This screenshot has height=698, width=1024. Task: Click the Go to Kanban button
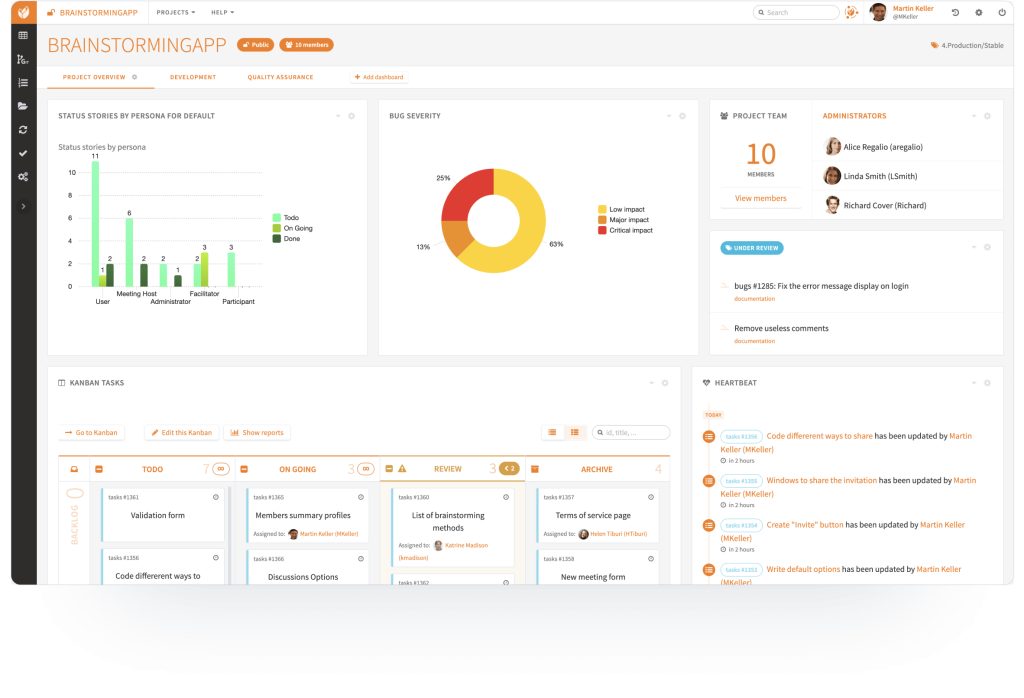pos(91,432)
